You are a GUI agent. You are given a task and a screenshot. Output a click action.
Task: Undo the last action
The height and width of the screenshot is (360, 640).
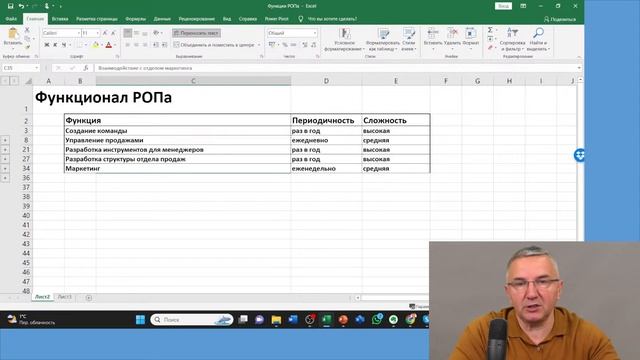tap(21, 6)
